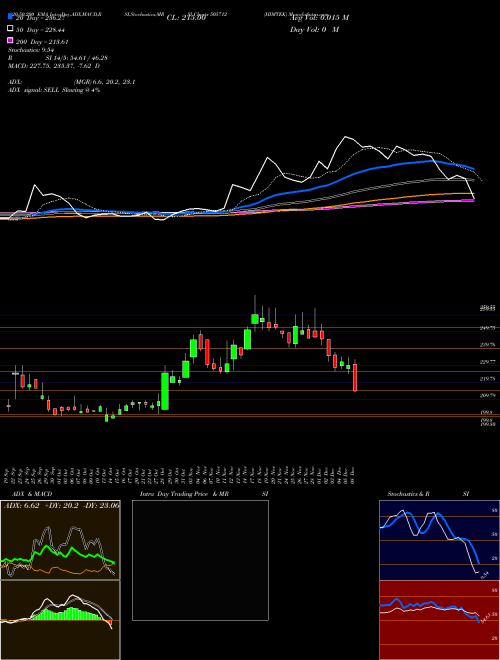Click the 'ADX signal: SELL' text line
The height and width of the screenshot is (660, 500).
(x=54, y=90)
